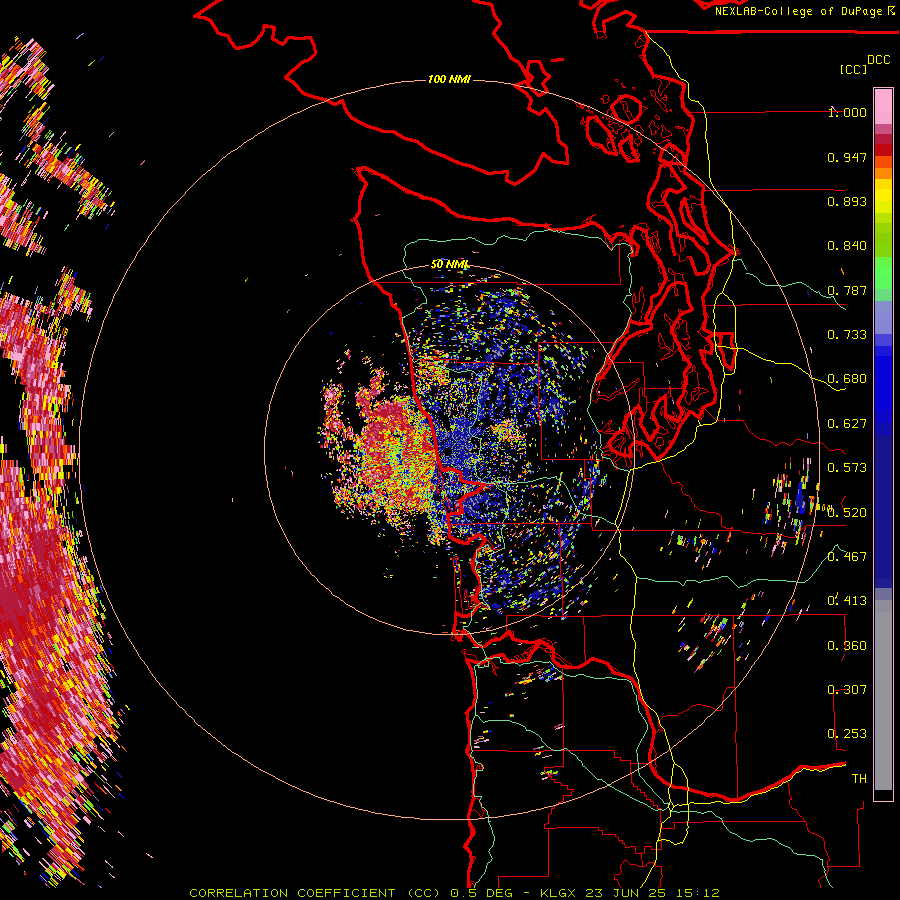Click the 0.307 legend value
This screenshot has width=900, height=900.
click(x=847, y=690)
